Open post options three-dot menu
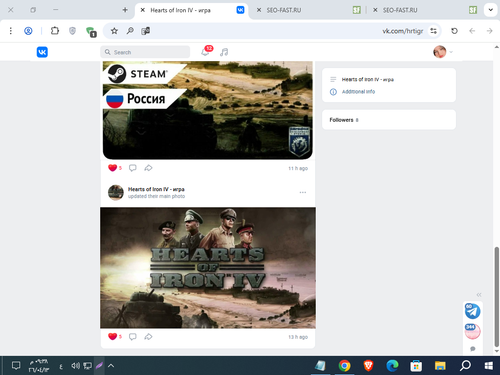Screen dimensions: 500x375 coord(303,192)
